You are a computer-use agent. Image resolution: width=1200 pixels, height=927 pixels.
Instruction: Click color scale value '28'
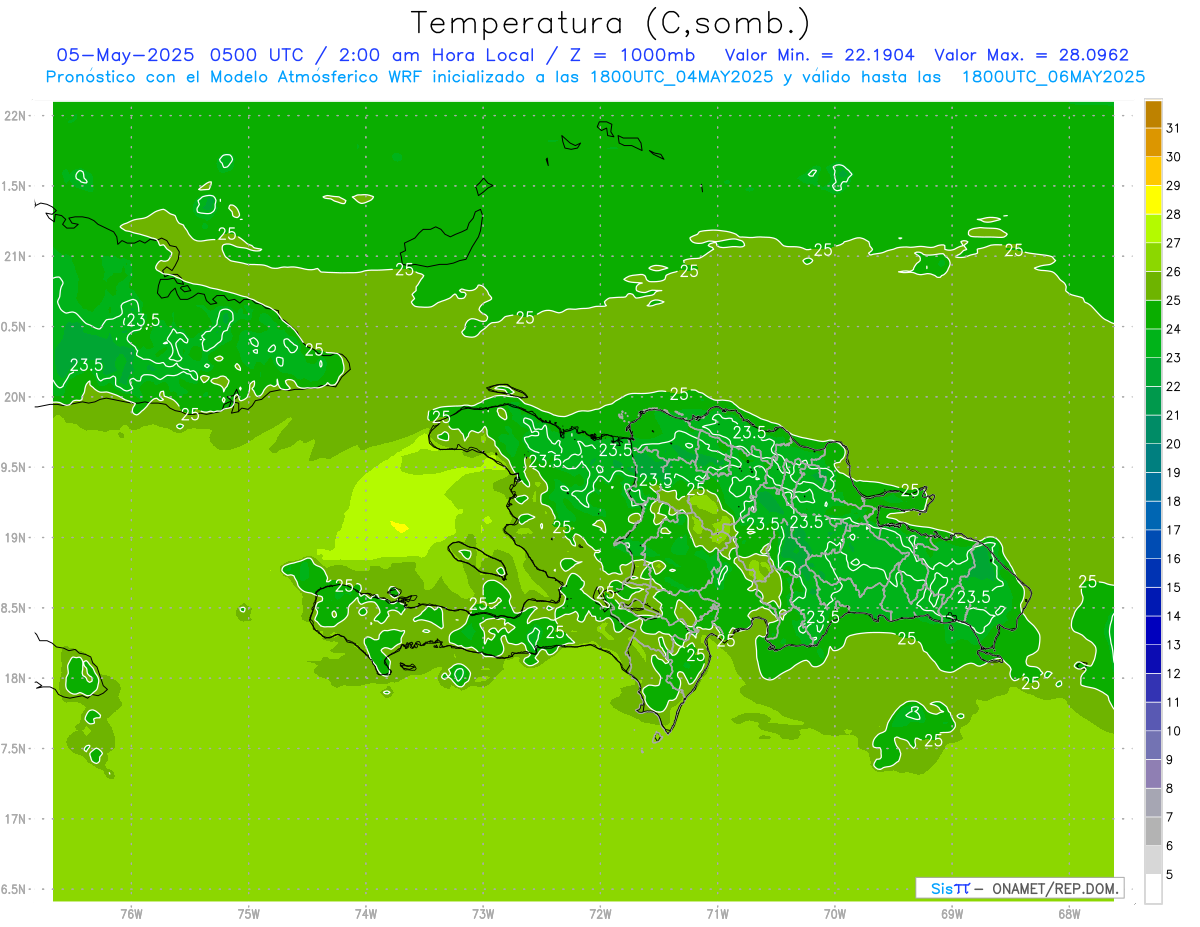click(1173, 214)
